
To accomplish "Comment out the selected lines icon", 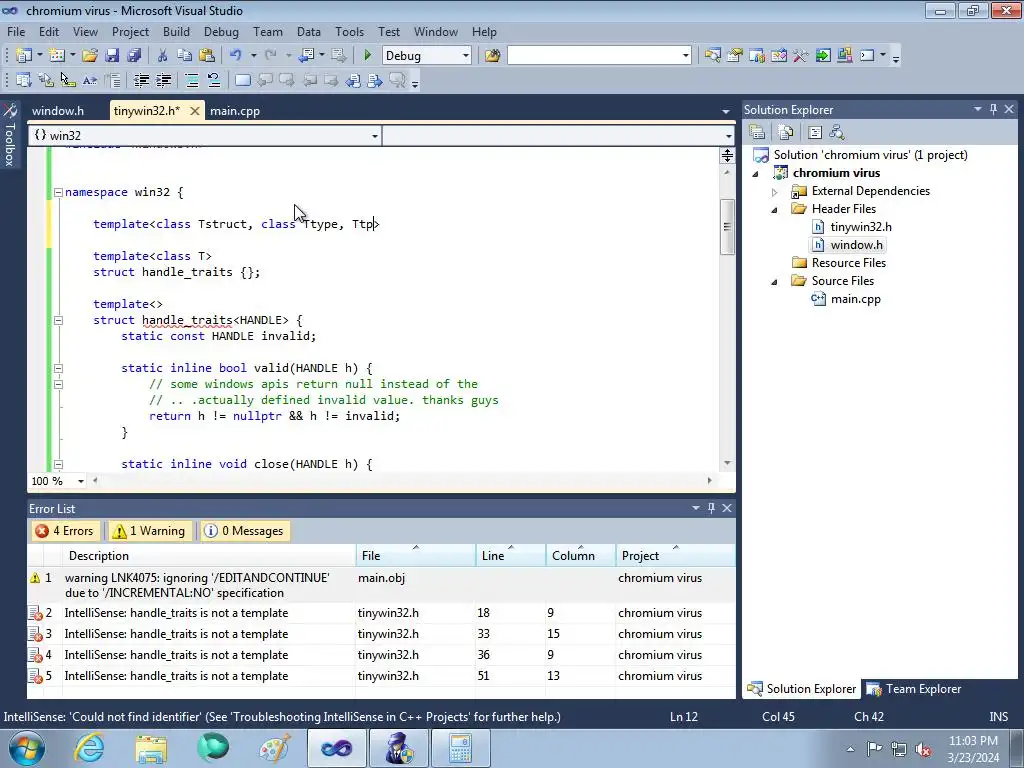I will (x=192, y=80).
